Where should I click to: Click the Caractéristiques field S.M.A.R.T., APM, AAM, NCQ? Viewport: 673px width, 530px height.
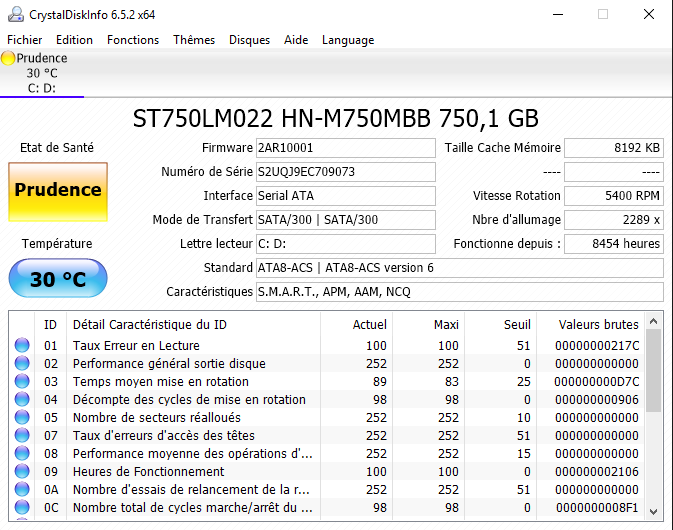coord(460,292)
